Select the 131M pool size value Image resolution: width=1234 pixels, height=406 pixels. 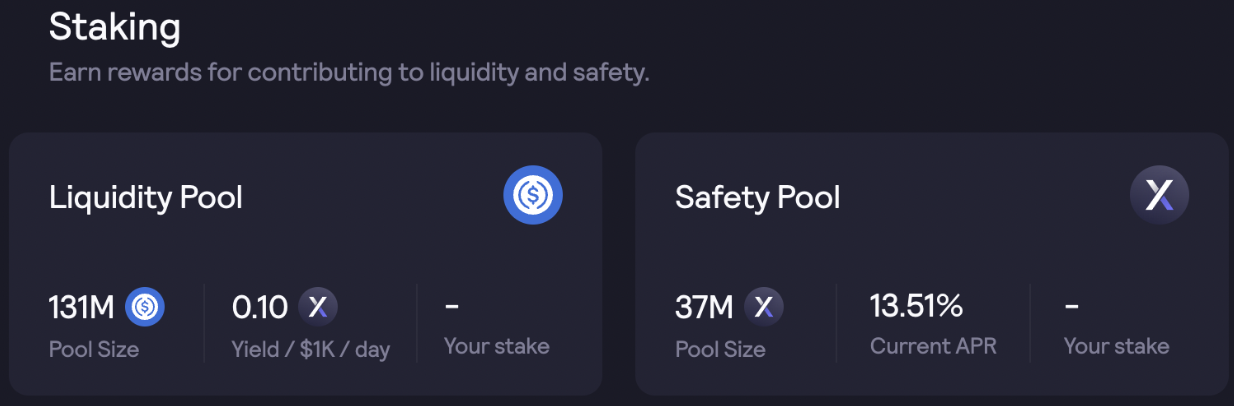click(82, 306)
